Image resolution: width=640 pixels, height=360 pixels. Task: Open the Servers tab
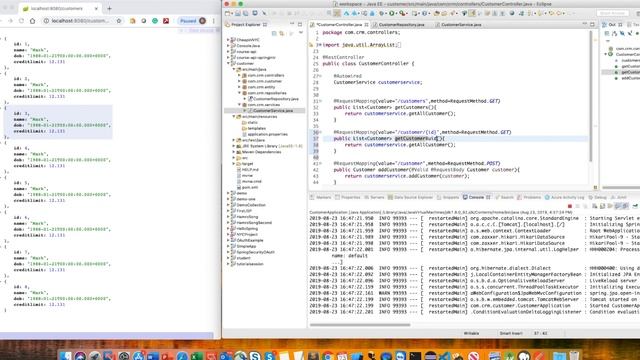pyautogui.click(x=374, y=198)
